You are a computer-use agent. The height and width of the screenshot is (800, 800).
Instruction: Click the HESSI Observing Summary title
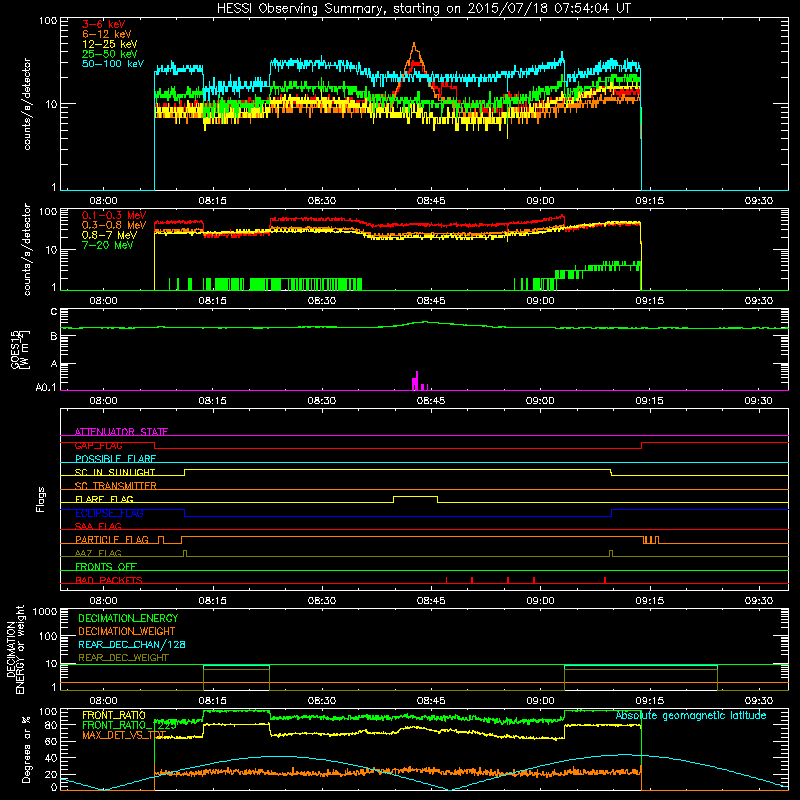[x=423, y=8]
